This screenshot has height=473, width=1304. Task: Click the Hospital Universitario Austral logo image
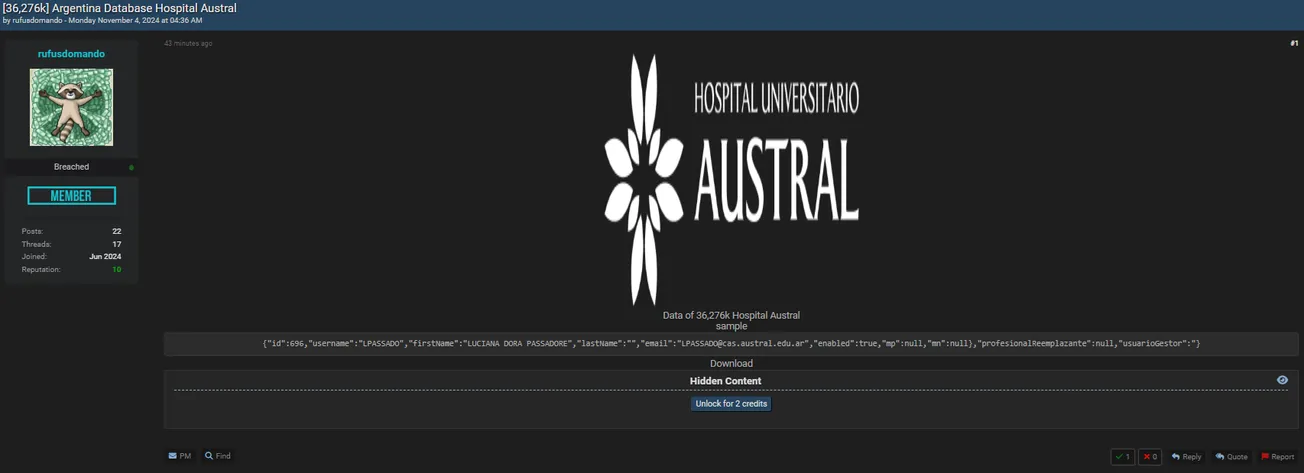[x=731, y=180]
